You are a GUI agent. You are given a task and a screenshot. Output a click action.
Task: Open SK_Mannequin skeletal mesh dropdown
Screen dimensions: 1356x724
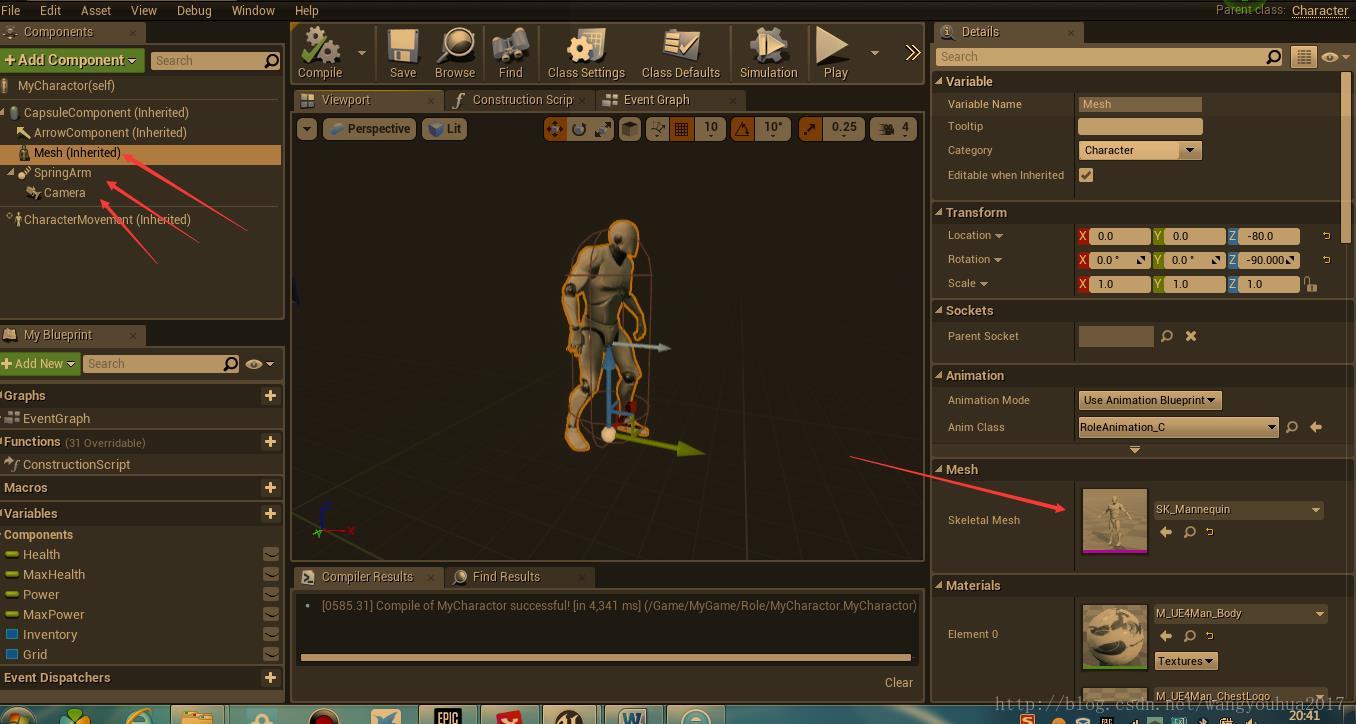(1239, 510)
